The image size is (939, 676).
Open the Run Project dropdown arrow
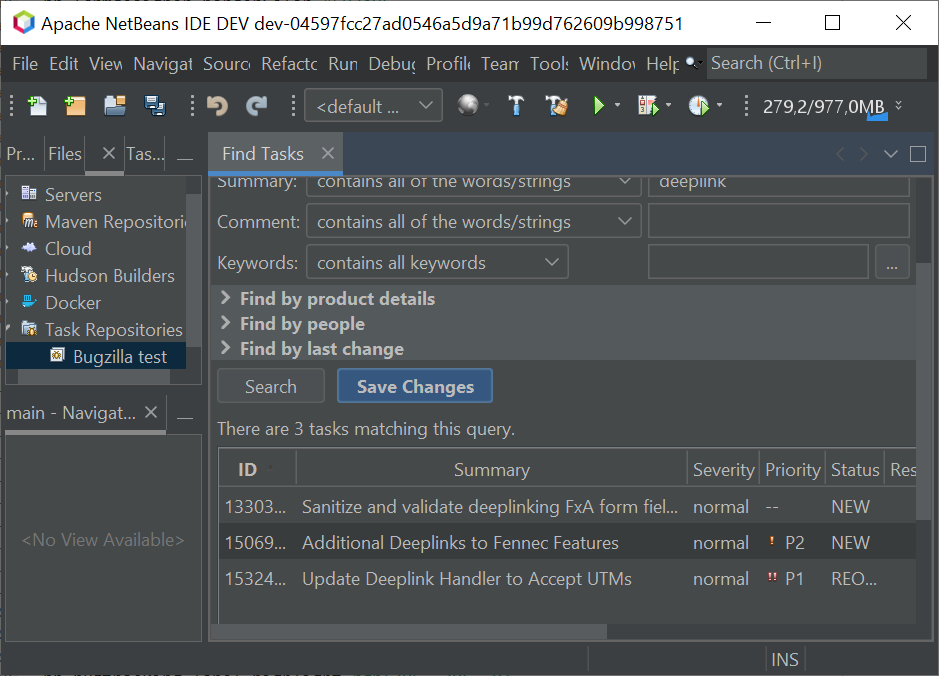[x=617, y=105]
